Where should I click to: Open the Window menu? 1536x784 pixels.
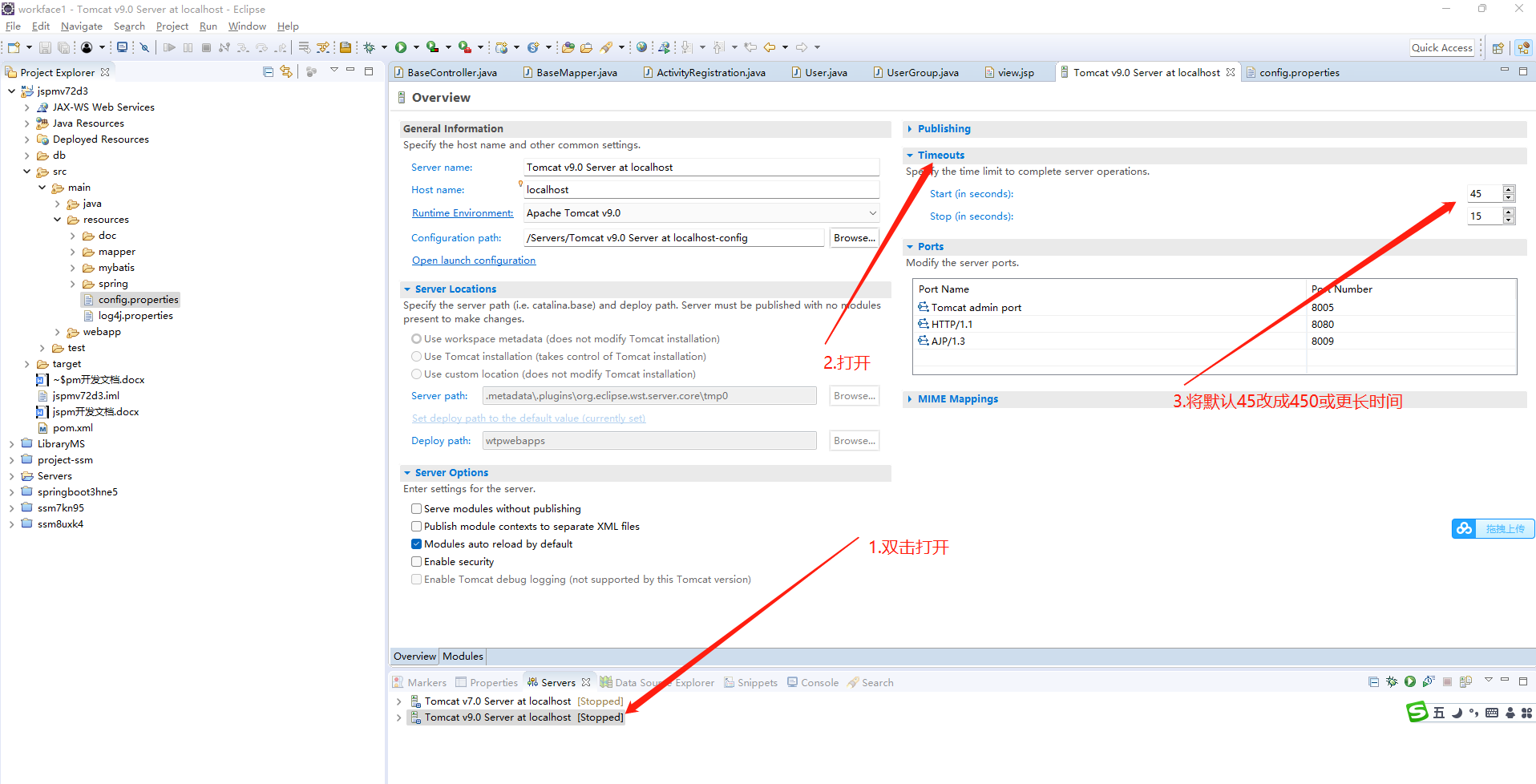(x=247, y=26)
